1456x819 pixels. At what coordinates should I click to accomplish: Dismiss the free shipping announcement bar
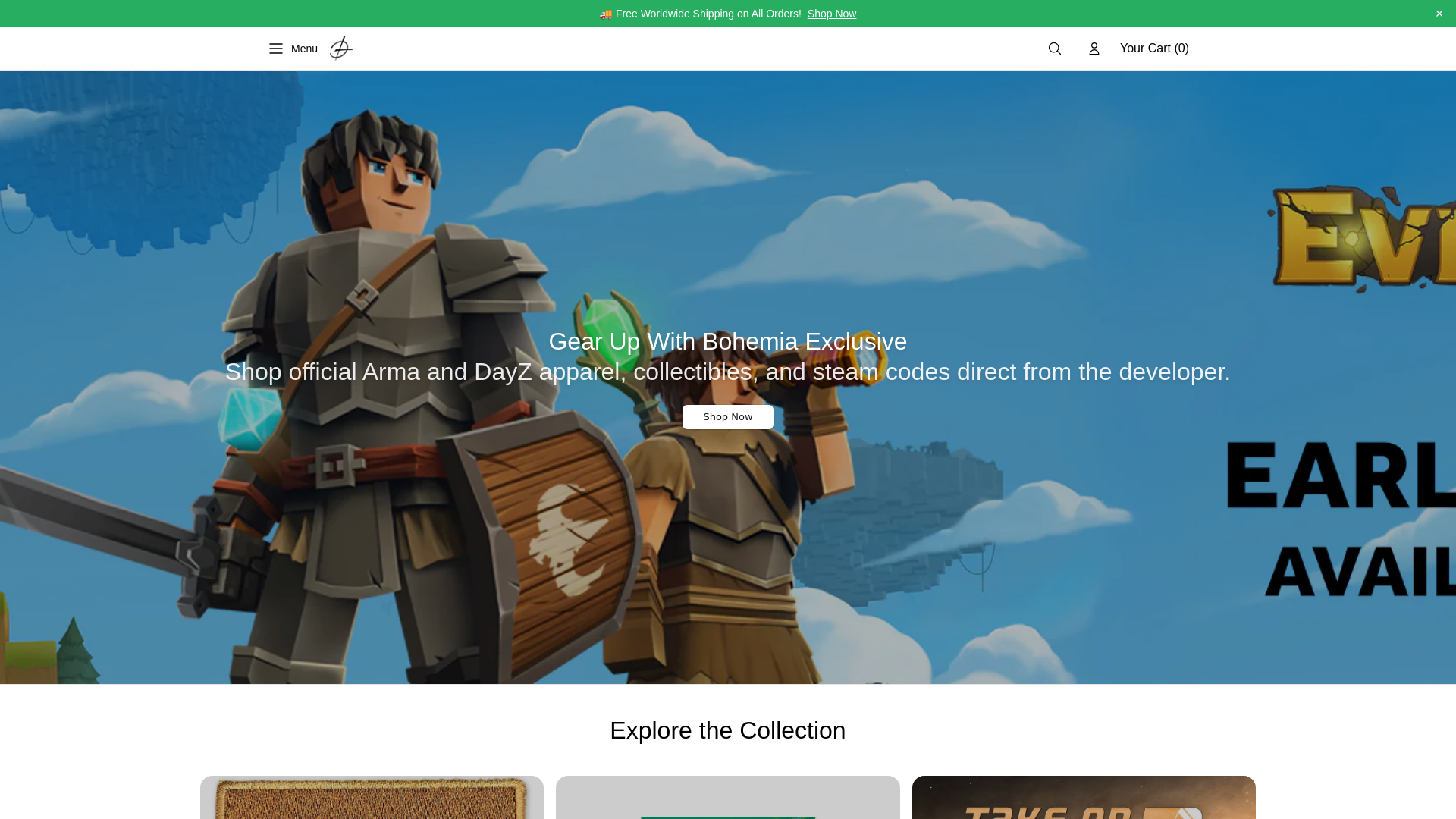[1439, 14]
